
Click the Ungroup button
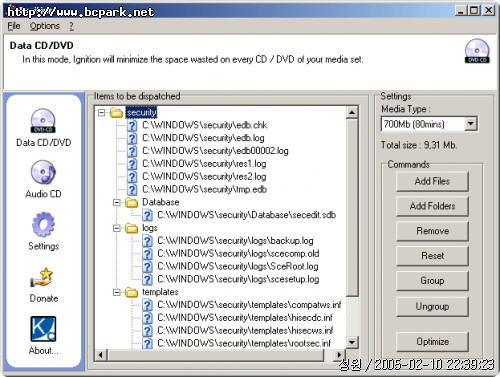tap(432, 306)
